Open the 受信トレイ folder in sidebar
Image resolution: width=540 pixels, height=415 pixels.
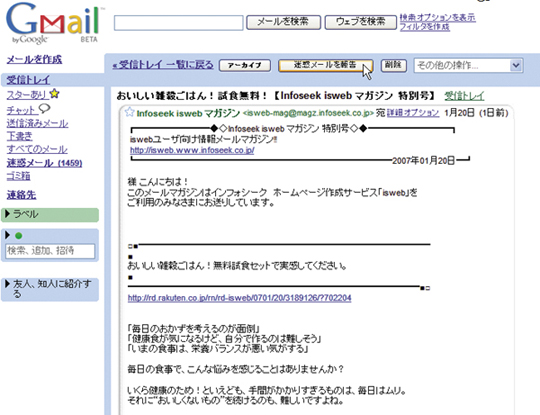(28, 80)
